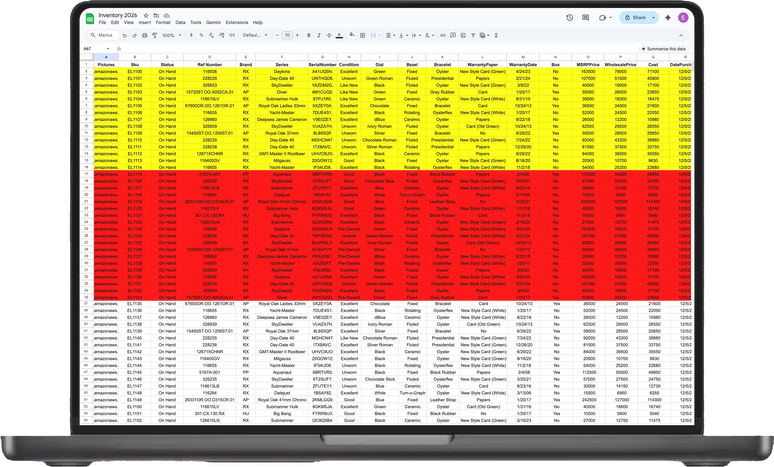Open the account avatar E
The width and height of the screenshot is (774, 467).
pos(683,17)
